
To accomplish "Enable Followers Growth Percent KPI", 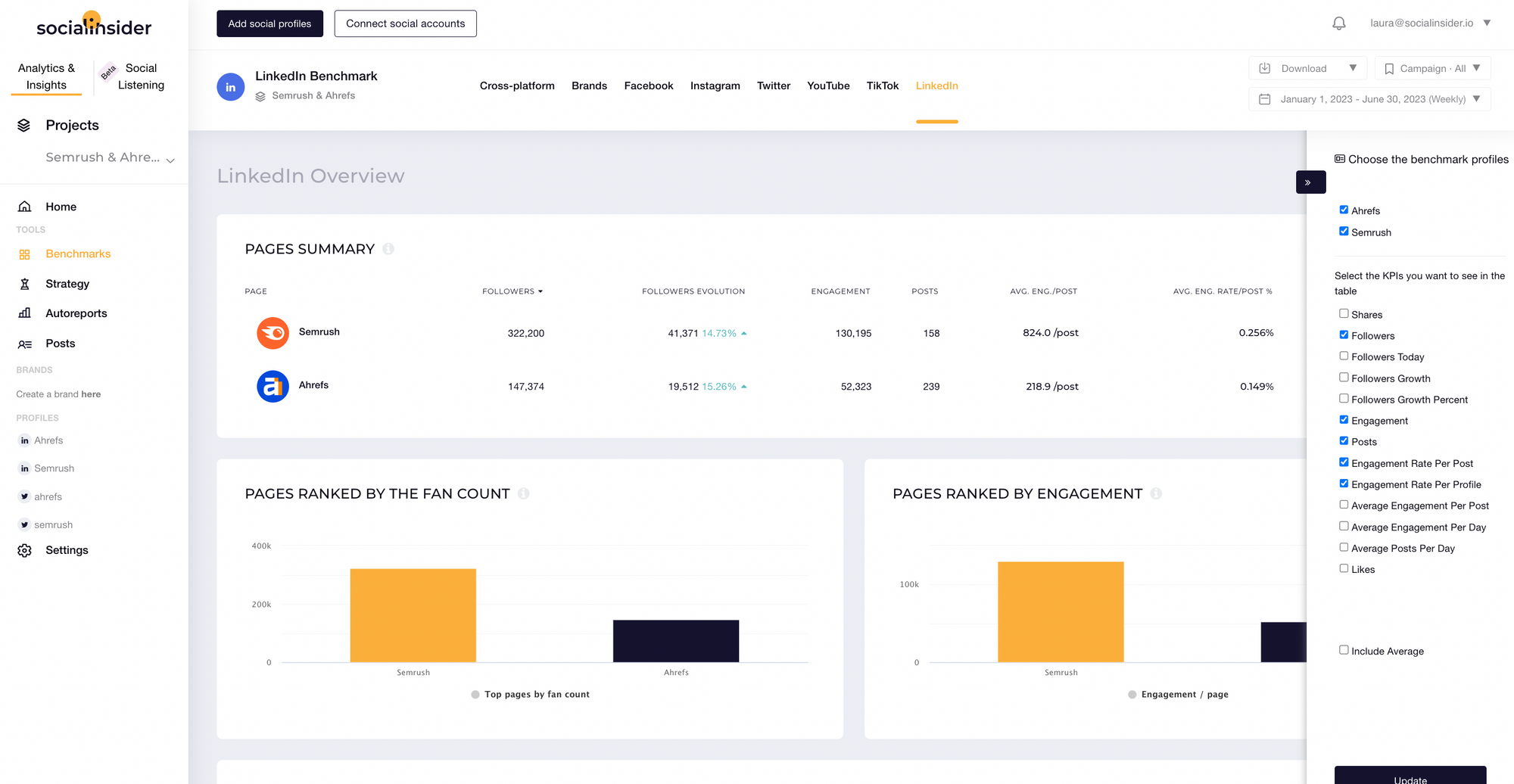I will coord(1344,398).
